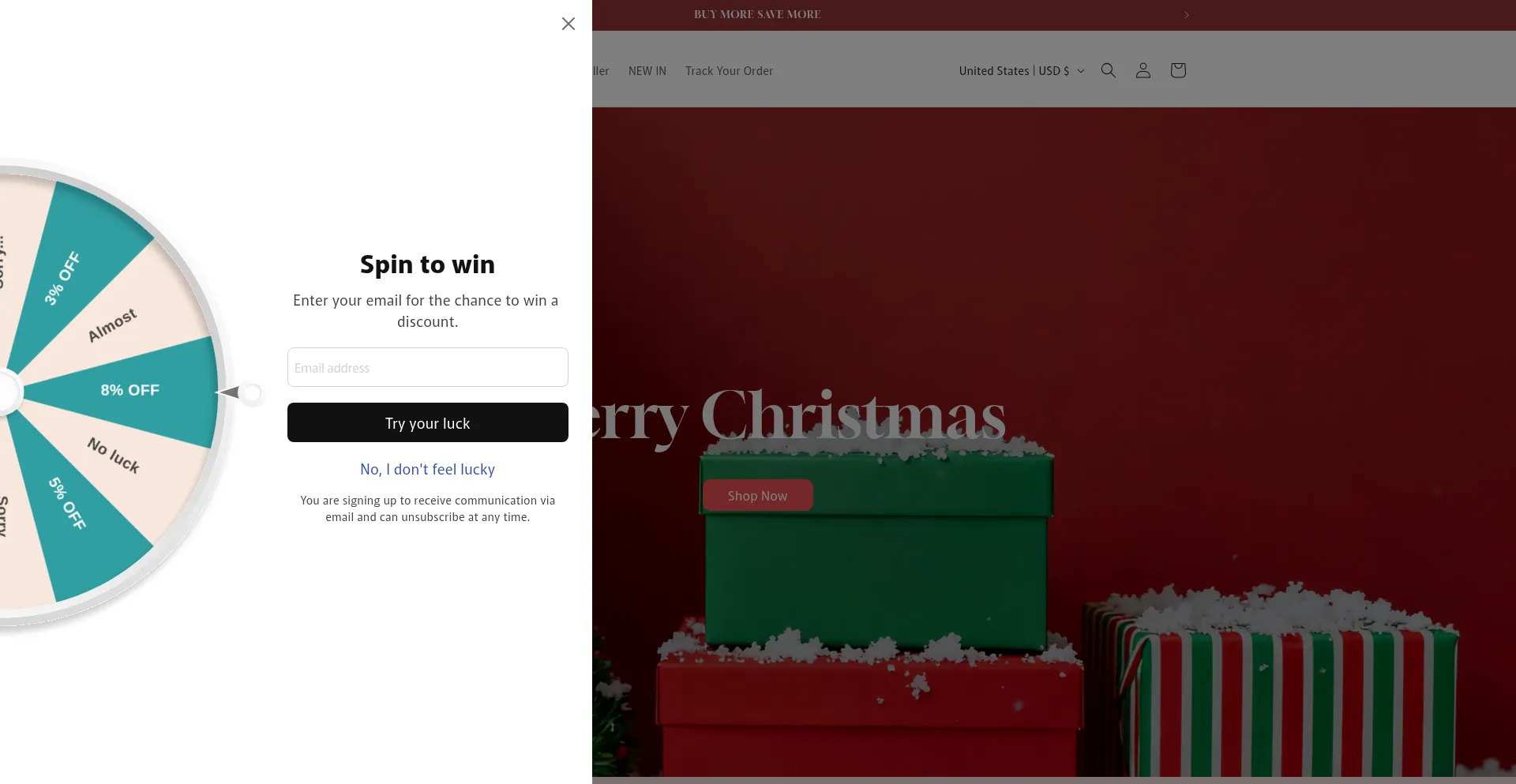The height and width of the screenshot is (784, 1516).
Task: Click BUY MORE SAVE MORE announcement
Action: (757, 15)
